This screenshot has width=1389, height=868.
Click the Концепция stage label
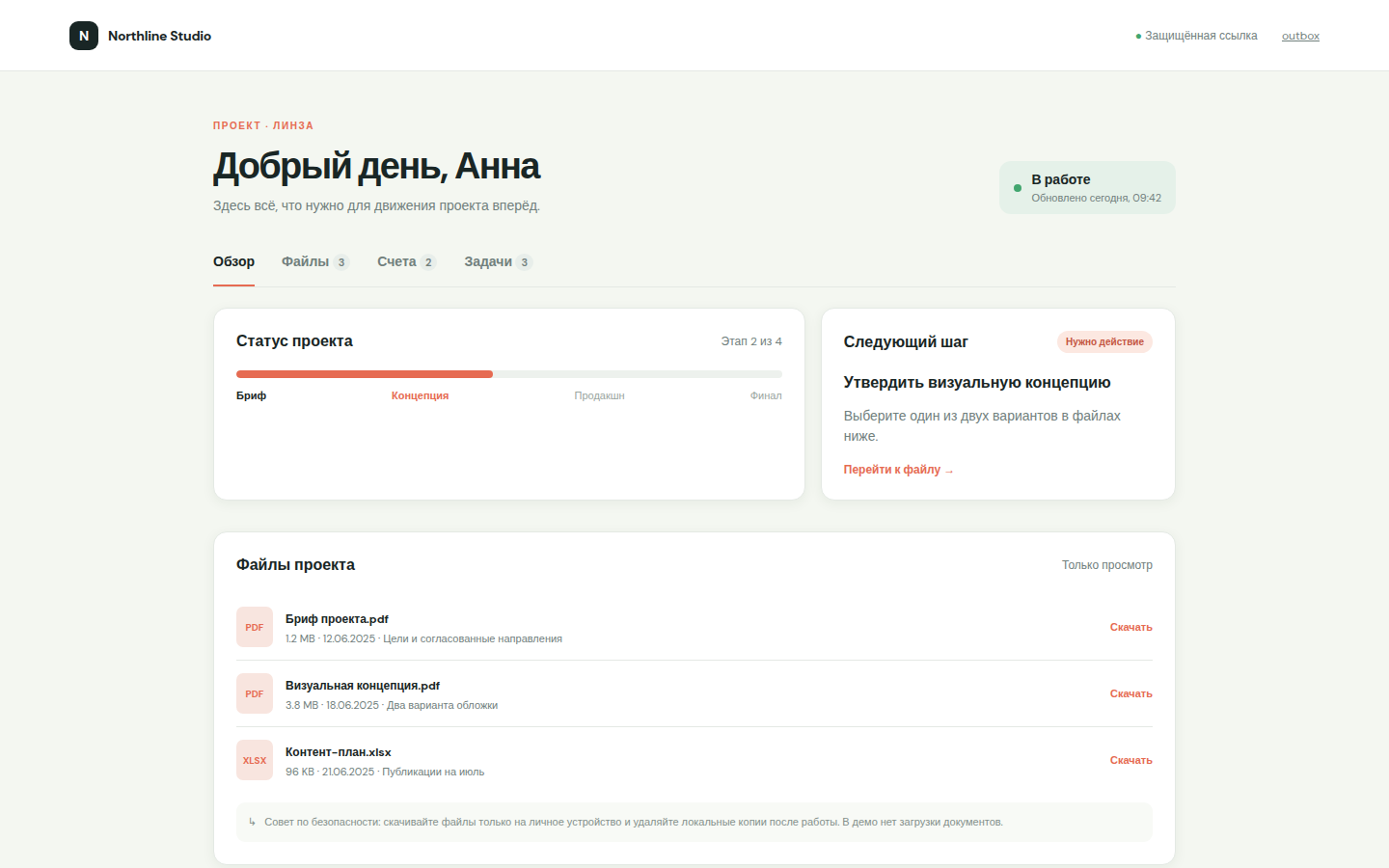[420, 395]
